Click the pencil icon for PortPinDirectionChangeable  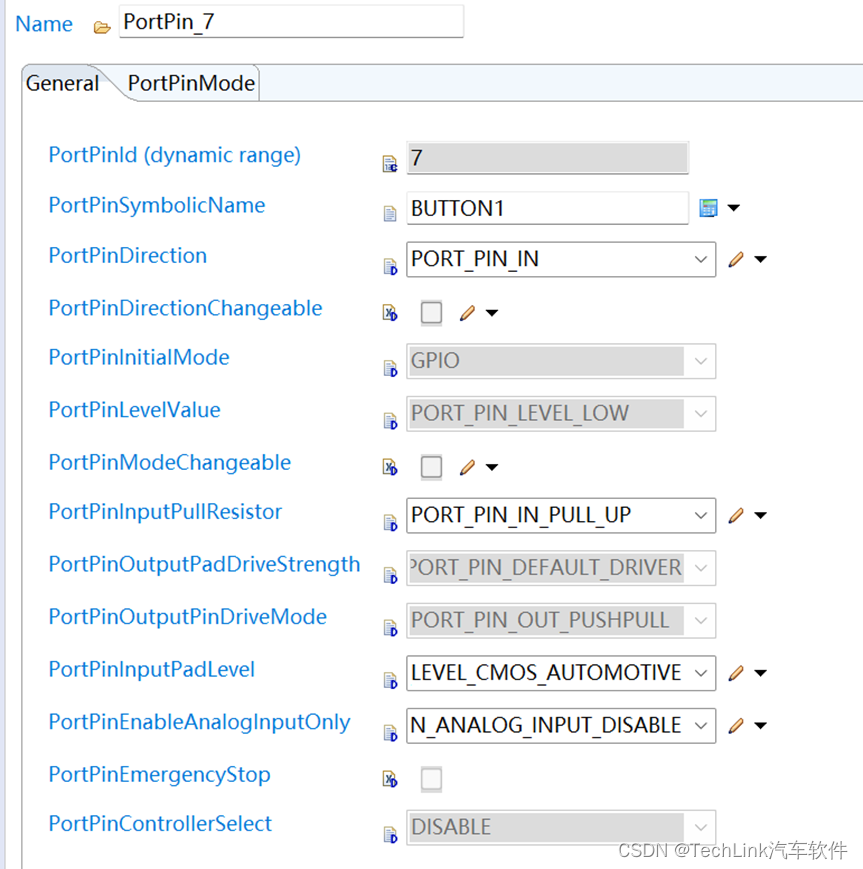tap(467, 313)
